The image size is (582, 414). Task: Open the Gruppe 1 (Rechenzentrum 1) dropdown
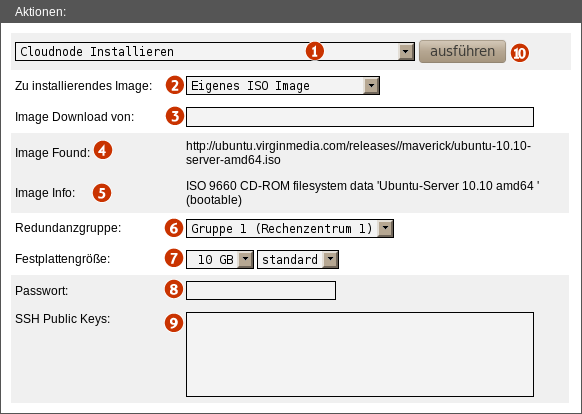(290, 228)
